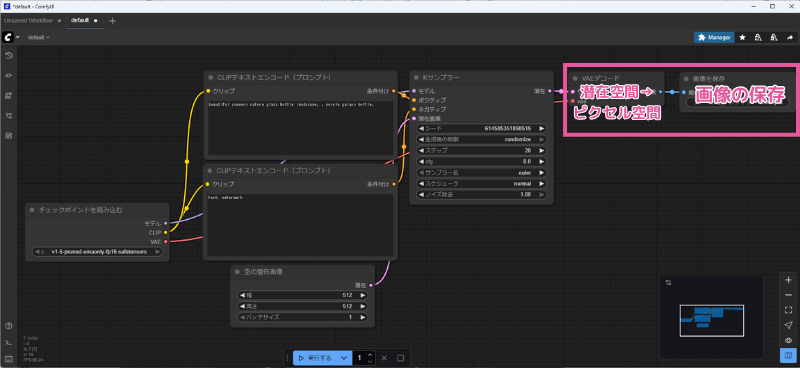Open the minimap settings icon
800x369 pixels.
(x=669, y=282)
